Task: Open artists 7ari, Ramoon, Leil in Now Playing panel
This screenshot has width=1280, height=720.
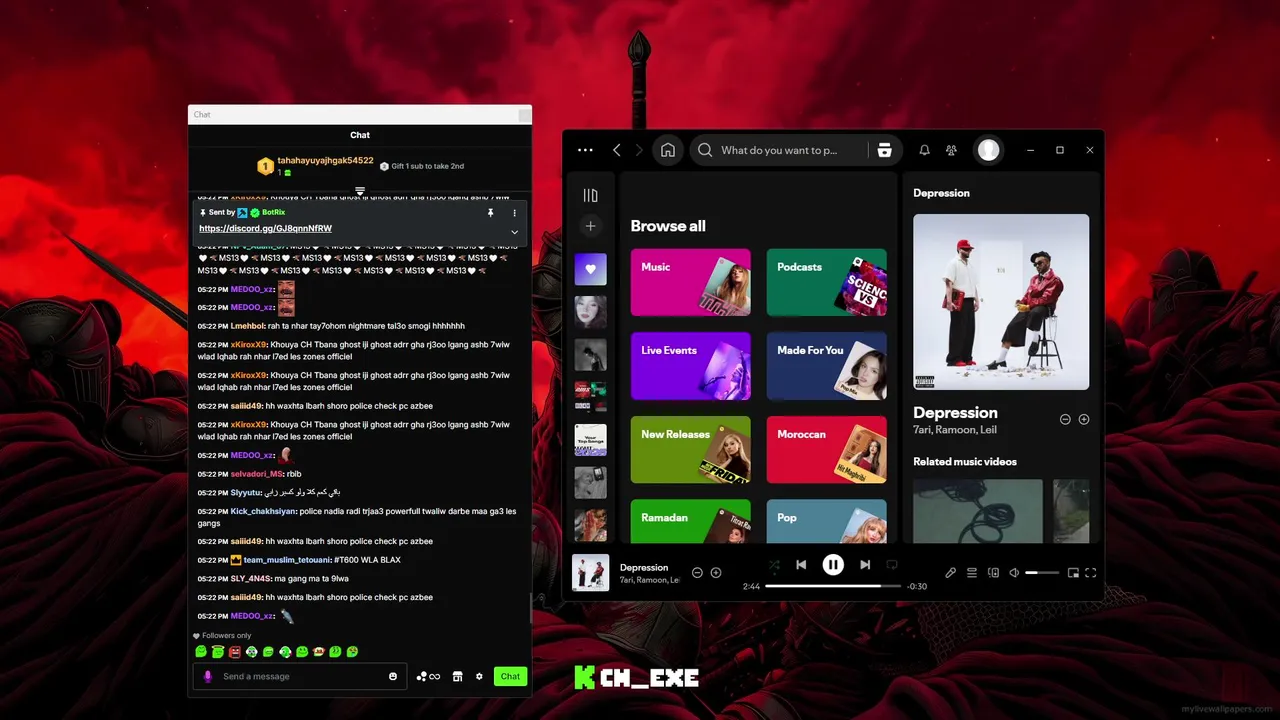Action: pos(954,430)
